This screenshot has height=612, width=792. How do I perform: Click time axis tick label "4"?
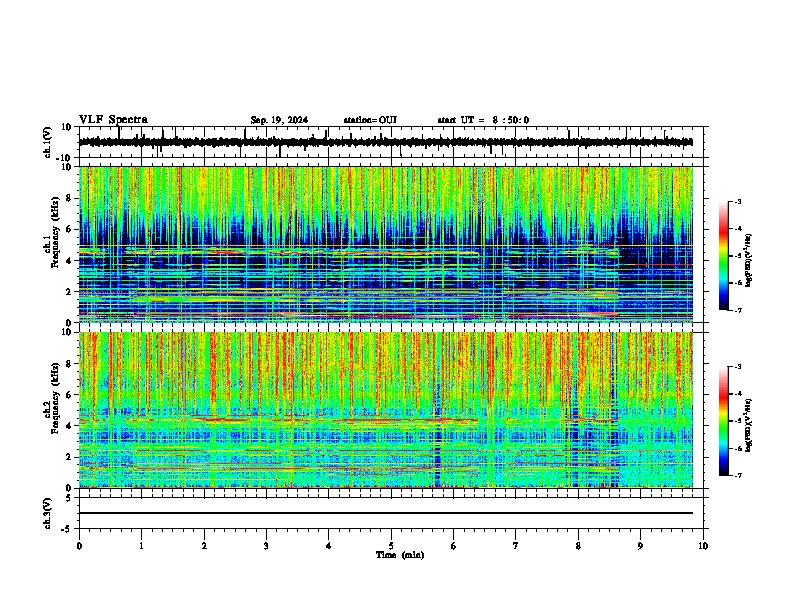pyautogui.click(x=329, y=546)
